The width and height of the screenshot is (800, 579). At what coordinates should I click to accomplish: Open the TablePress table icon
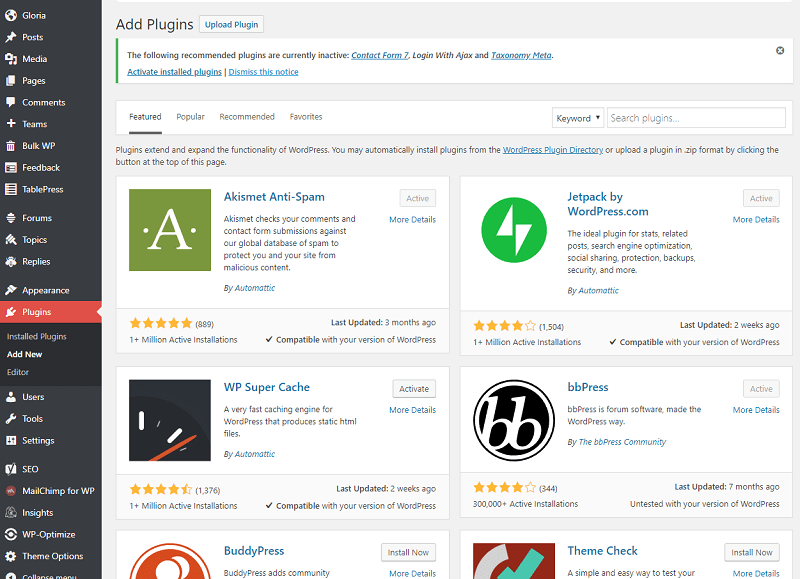pyautogui.click(x=11, y=189)
